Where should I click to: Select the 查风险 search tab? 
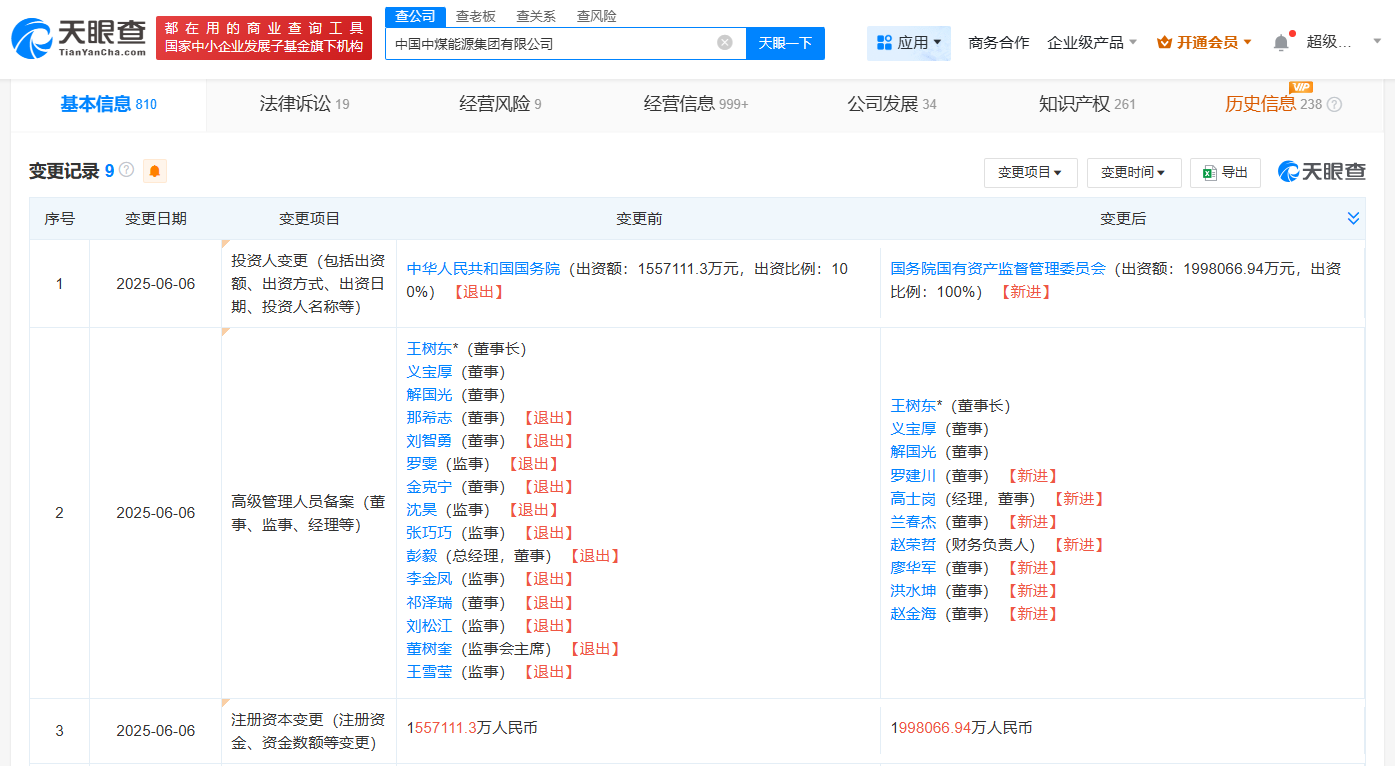pos(597,16)
